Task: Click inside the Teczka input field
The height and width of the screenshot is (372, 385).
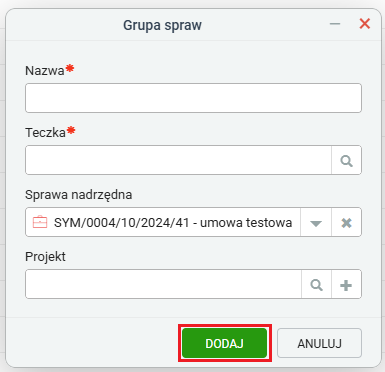Action: click(x=178, y=160)
